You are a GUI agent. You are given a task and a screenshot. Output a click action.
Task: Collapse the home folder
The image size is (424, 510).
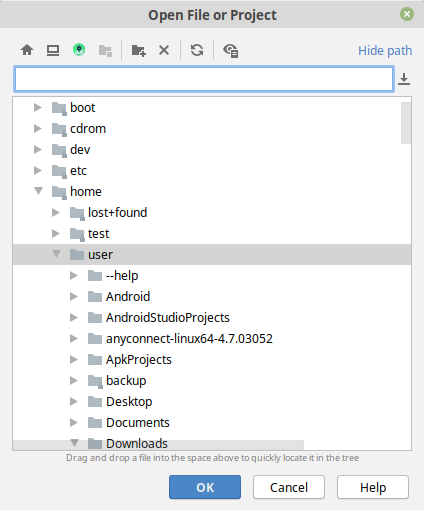coord(38,191)
